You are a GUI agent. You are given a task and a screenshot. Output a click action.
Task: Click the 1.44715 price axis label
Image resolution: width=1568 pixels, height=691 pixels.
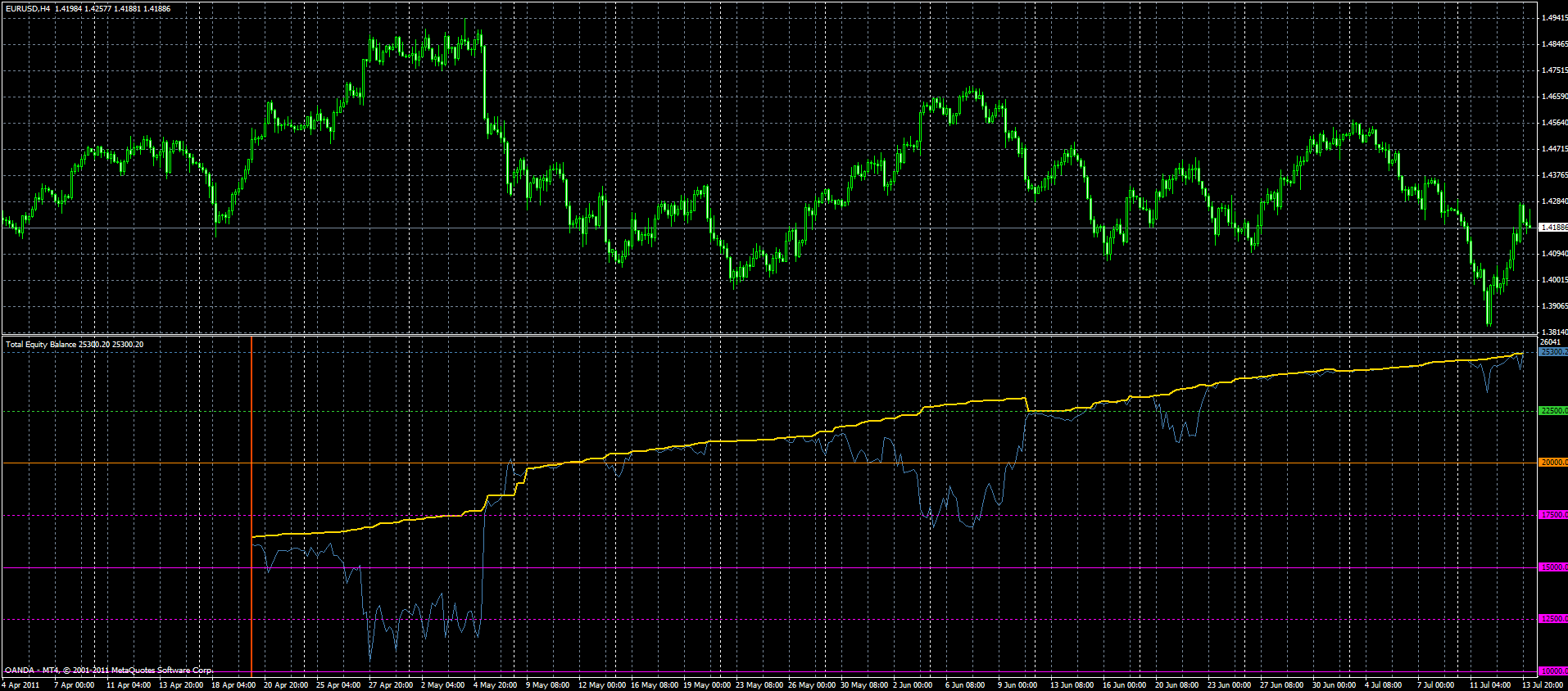pyautogui.click(x=1554, y=148)
